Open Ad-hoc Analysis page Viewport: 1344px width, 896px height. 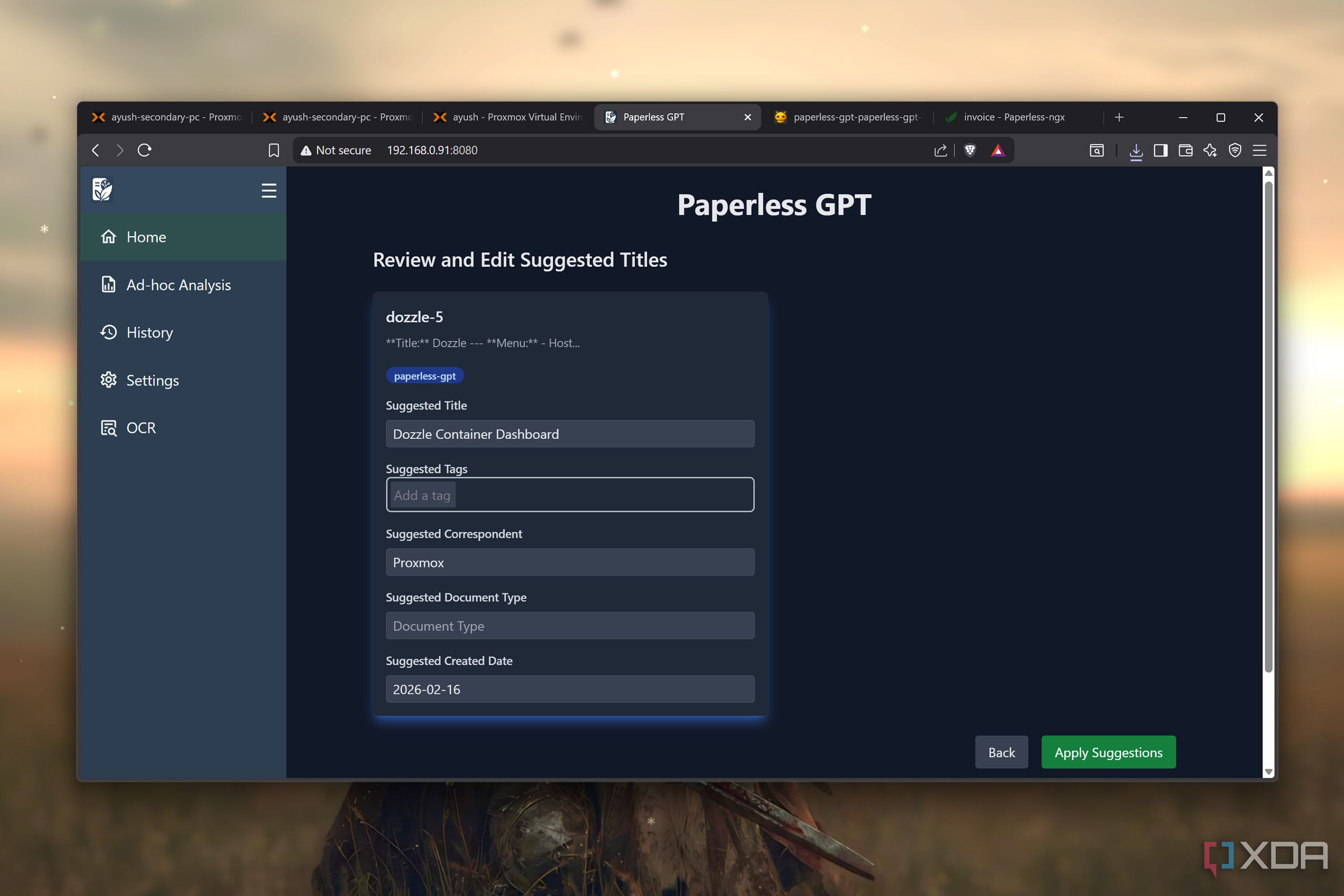coord(183,284)
